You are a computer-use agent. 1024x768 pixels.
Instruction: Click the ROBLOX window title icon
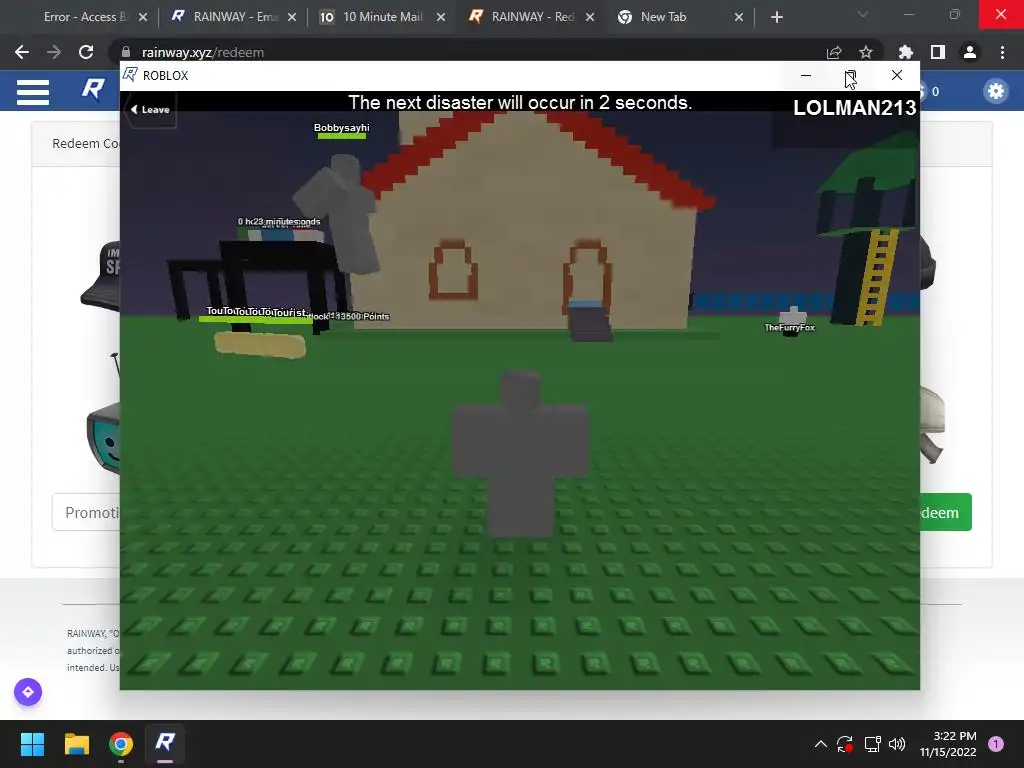point(130,75)
